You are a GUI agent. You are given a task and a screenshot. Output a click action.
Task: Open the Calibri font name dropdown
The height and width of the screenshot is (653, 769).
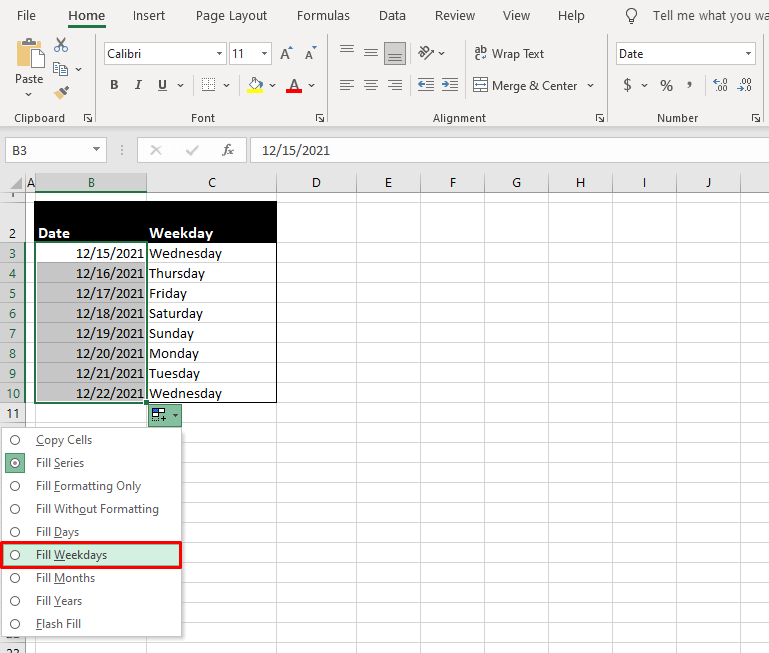[219, 53]
